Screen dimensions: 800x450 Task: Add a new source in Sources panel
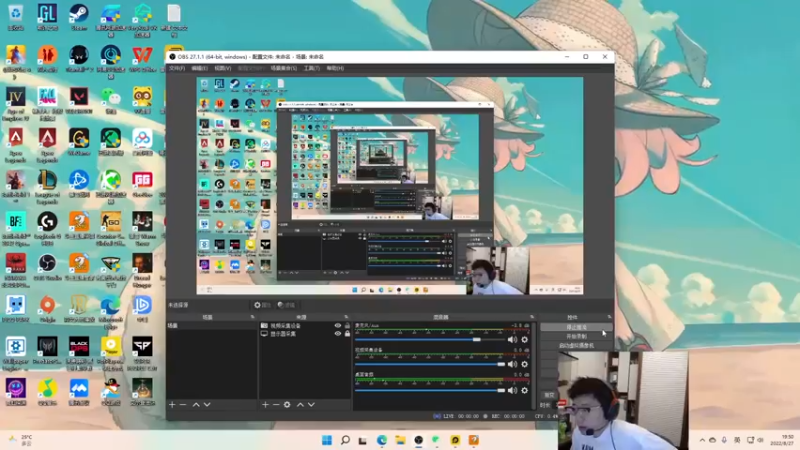pyautogui.click(x=265, y=405)
